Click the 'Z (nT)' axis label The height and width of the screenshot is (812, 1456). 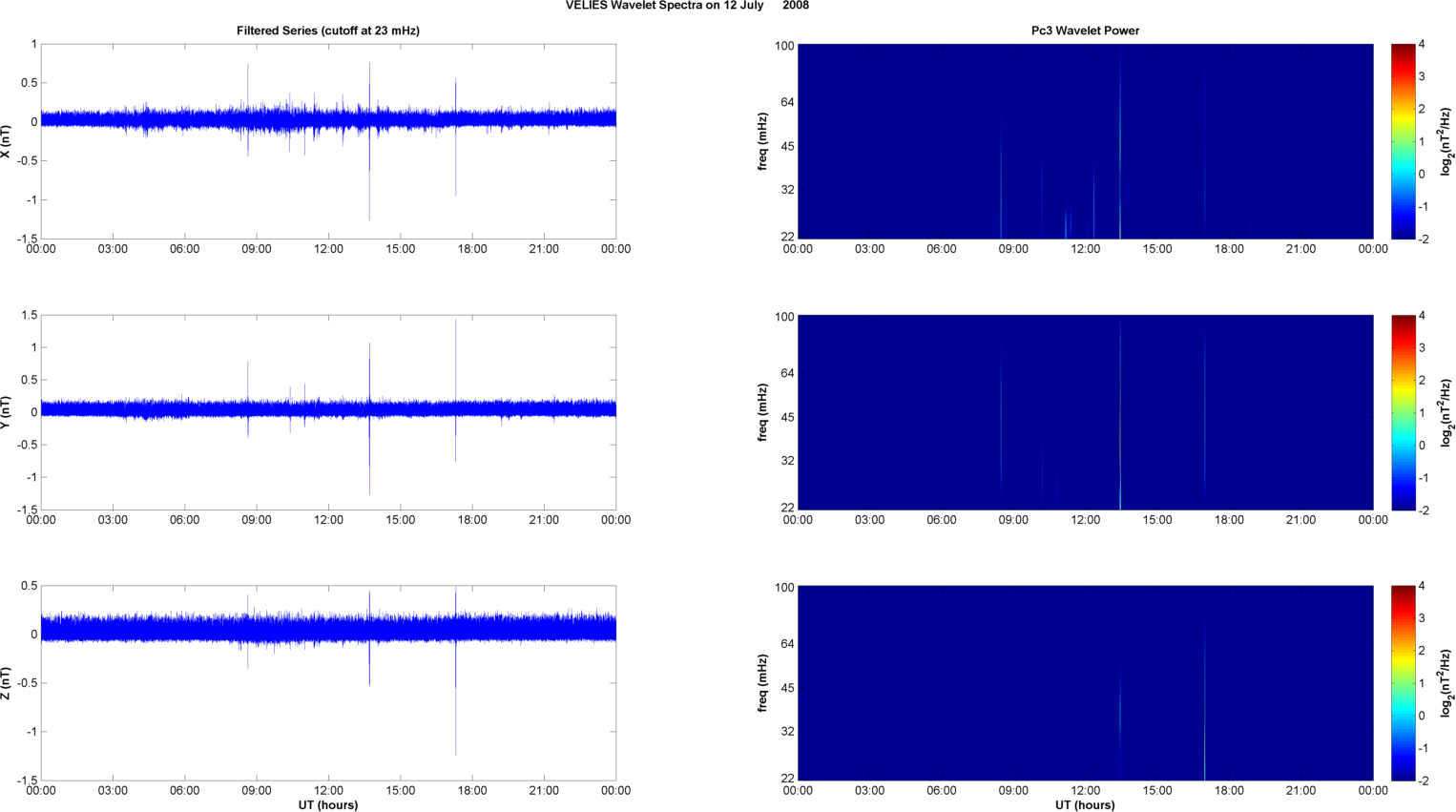pos(7,683)
